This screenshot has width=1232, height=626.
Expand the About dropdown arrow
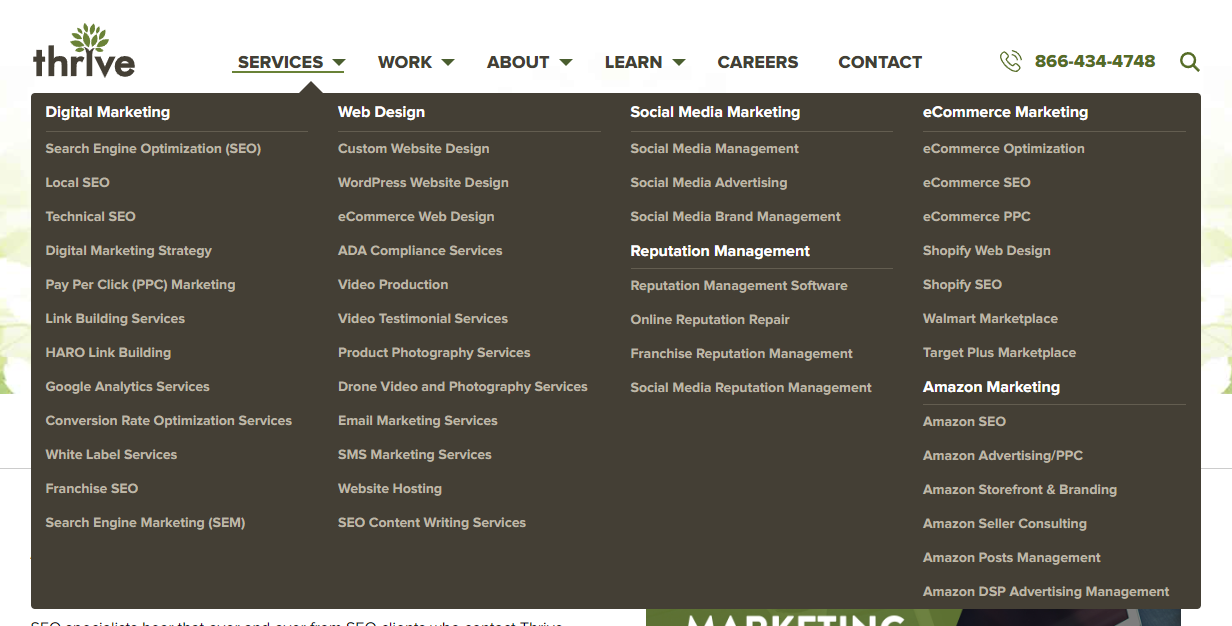click(566, 62)
